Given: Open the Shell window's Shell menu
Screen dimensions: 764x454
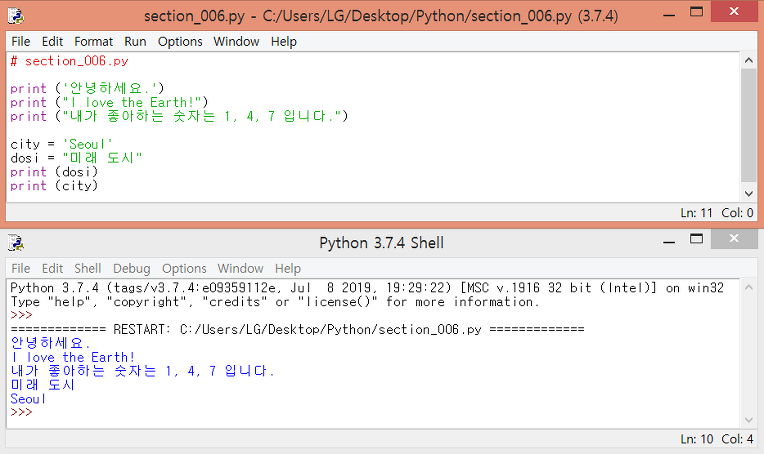Looking at the screenshot, I should tap(88, 268).
